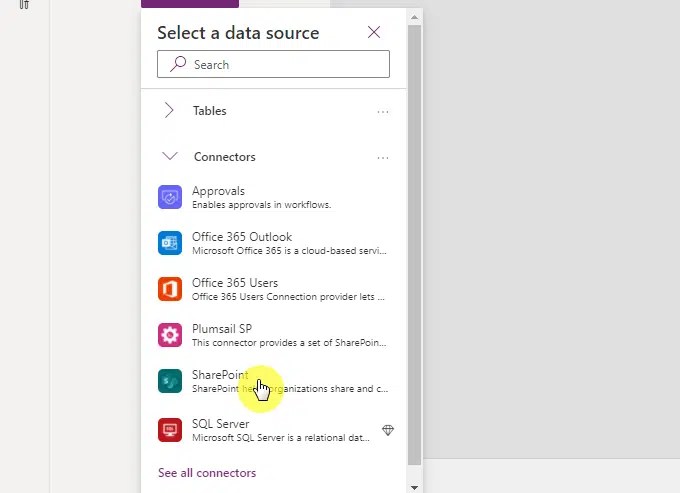Click the SQL Server connector icon
The width and height of the screenshot is (680, 493).
coord(170,430)
